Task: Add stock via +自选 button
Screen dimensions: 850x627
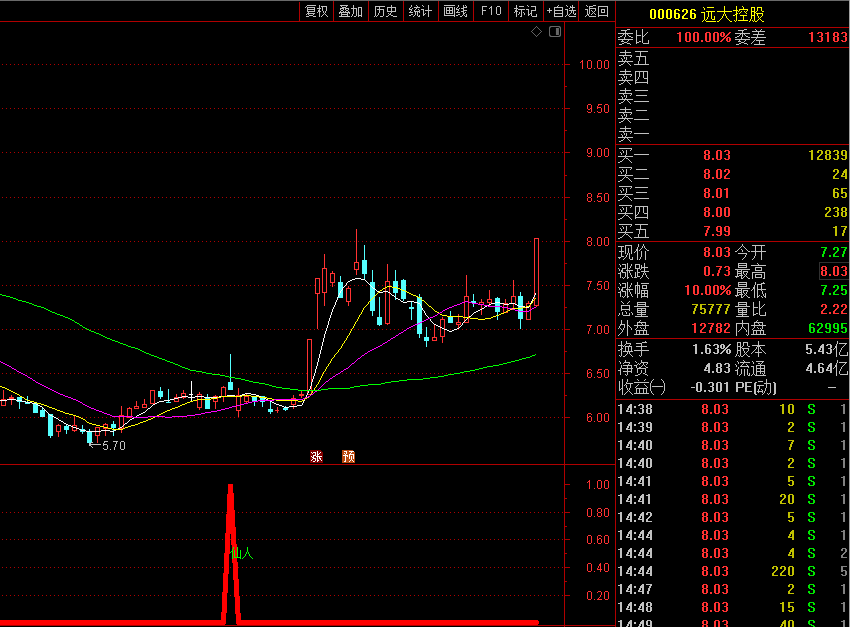Action: [561, 11]
